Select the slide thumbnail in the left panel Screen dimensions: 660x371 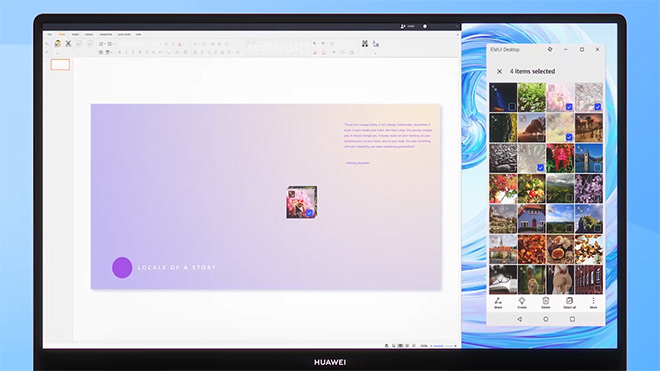tap(60, 64)
